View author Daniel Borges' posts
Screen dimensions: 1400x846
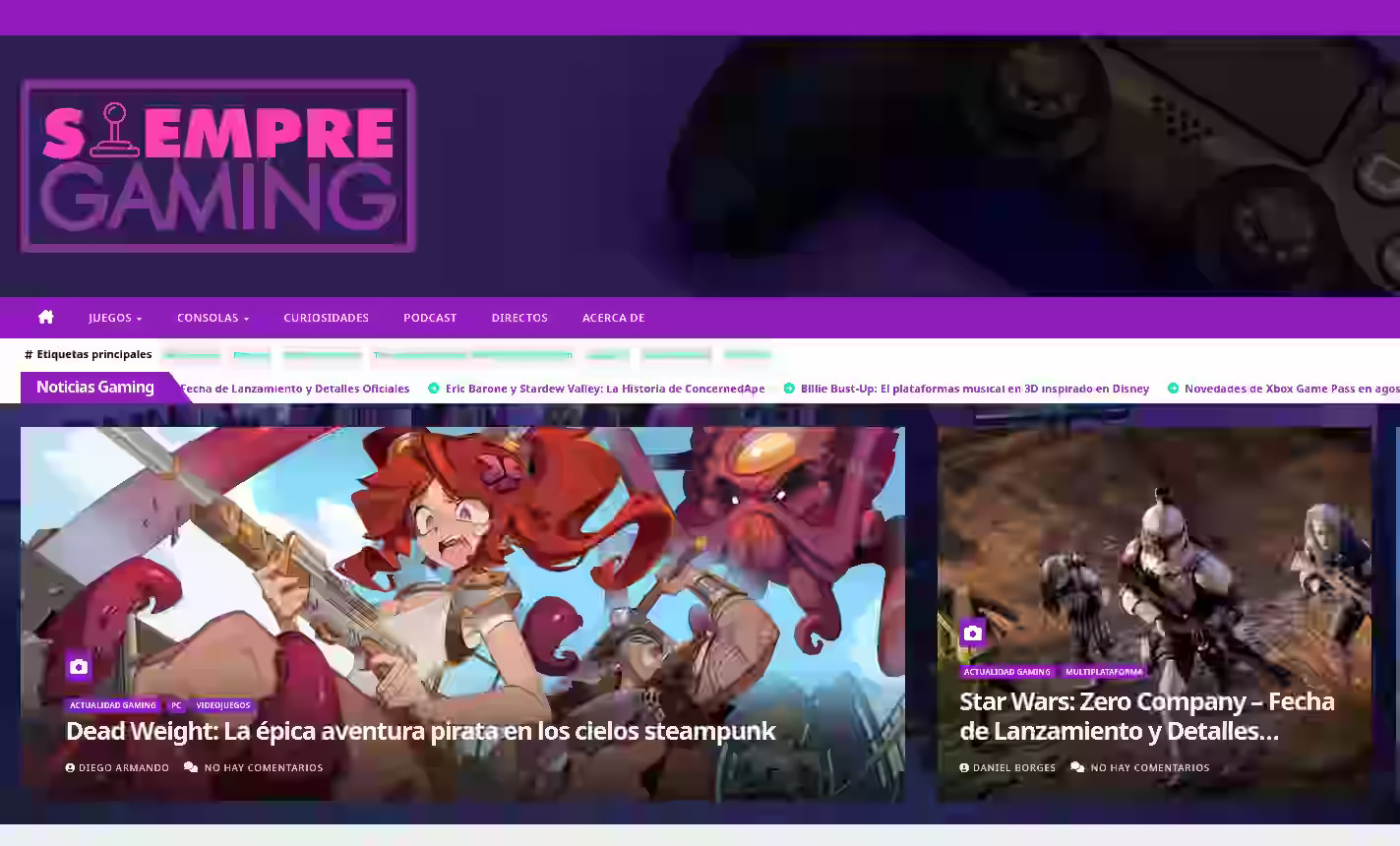[x=1014, y=767]
